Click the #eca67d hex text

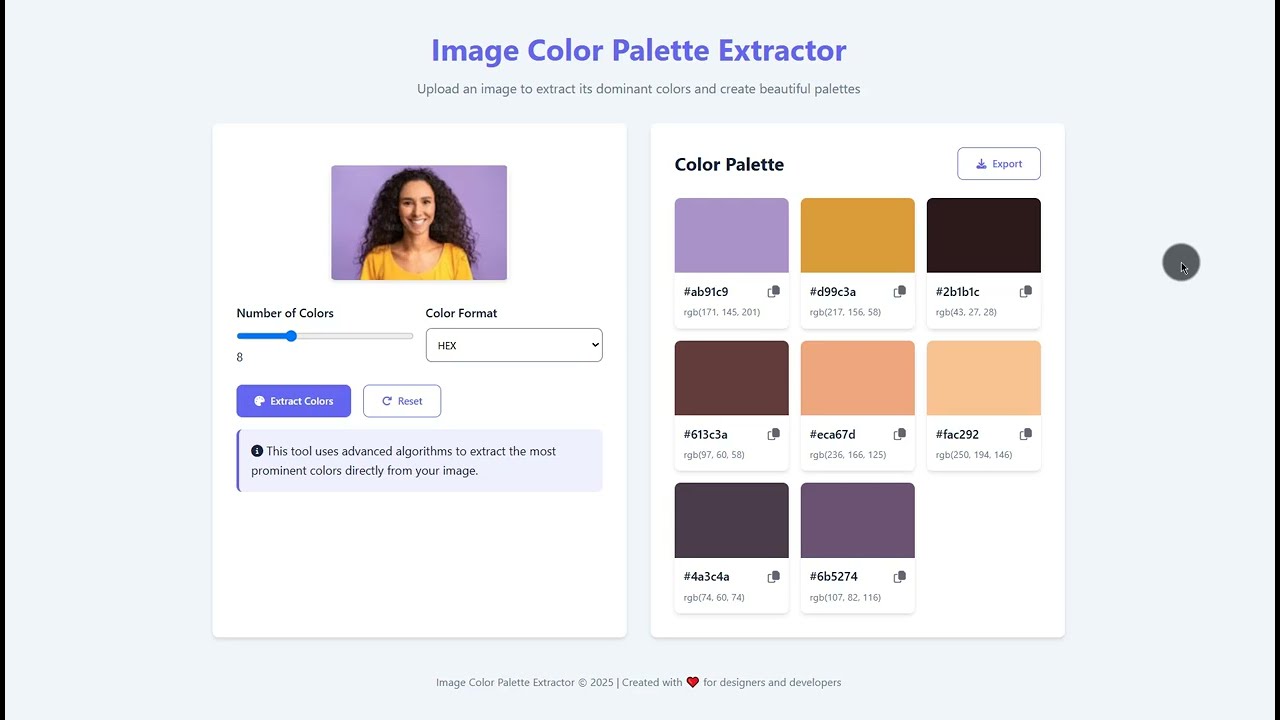pos(833,434)
